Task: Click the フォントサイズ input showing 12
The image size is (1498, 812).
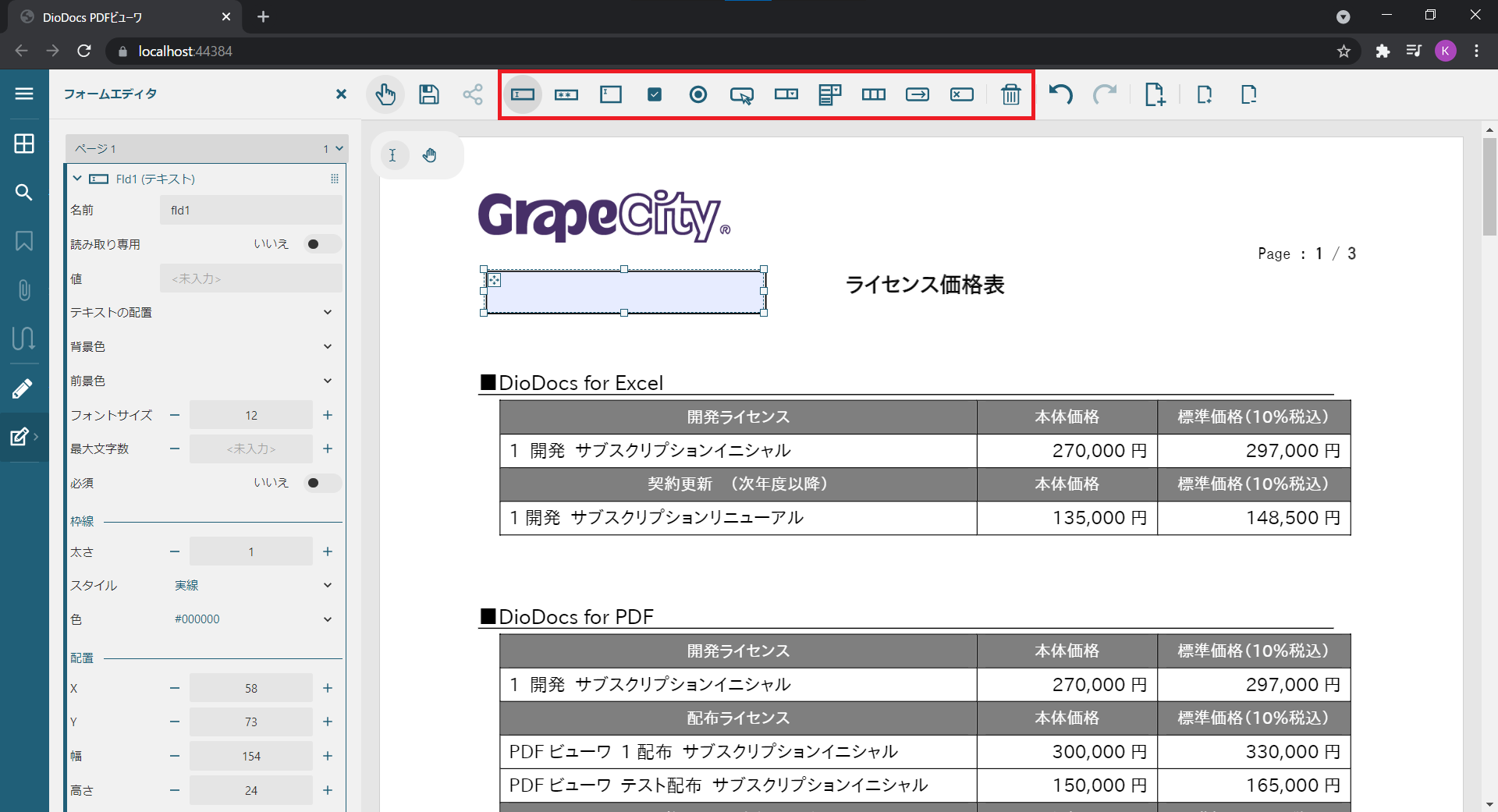Action: [251, 415]
